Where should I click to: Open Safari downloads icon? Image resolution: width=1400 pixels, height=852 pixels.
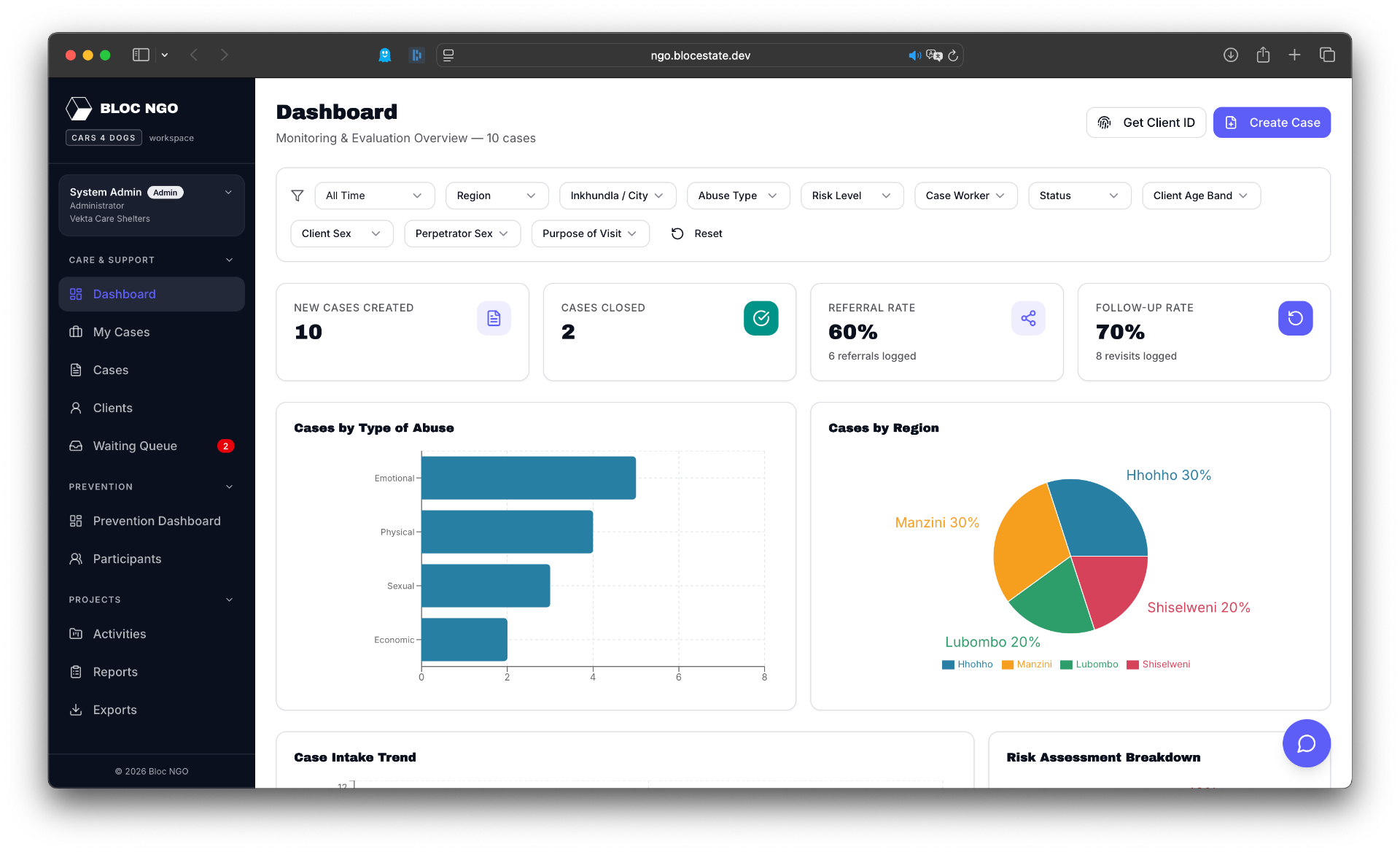(x=1231, y=55)
